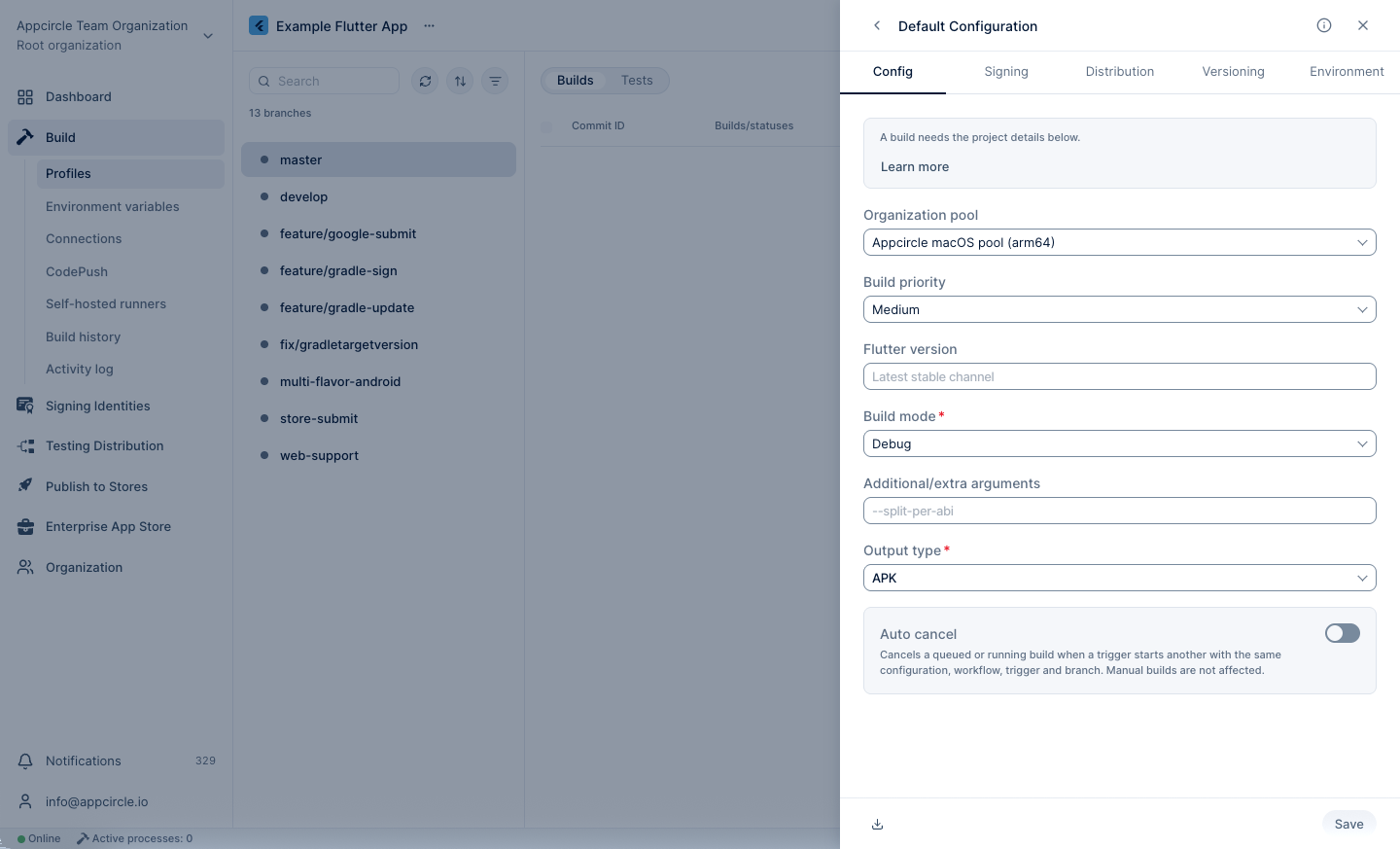
Task: Go back with the chevron beside Default Configuration
Action: 877,25
